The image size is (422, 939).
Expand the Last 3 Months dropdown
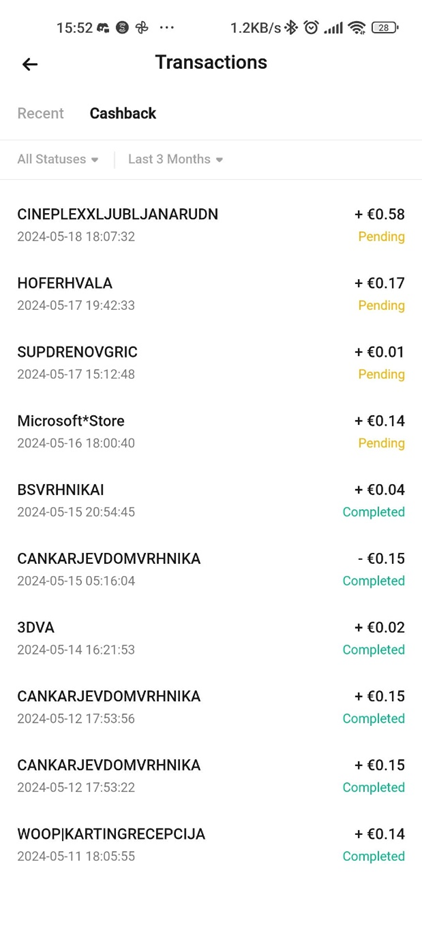pos(175,159)
